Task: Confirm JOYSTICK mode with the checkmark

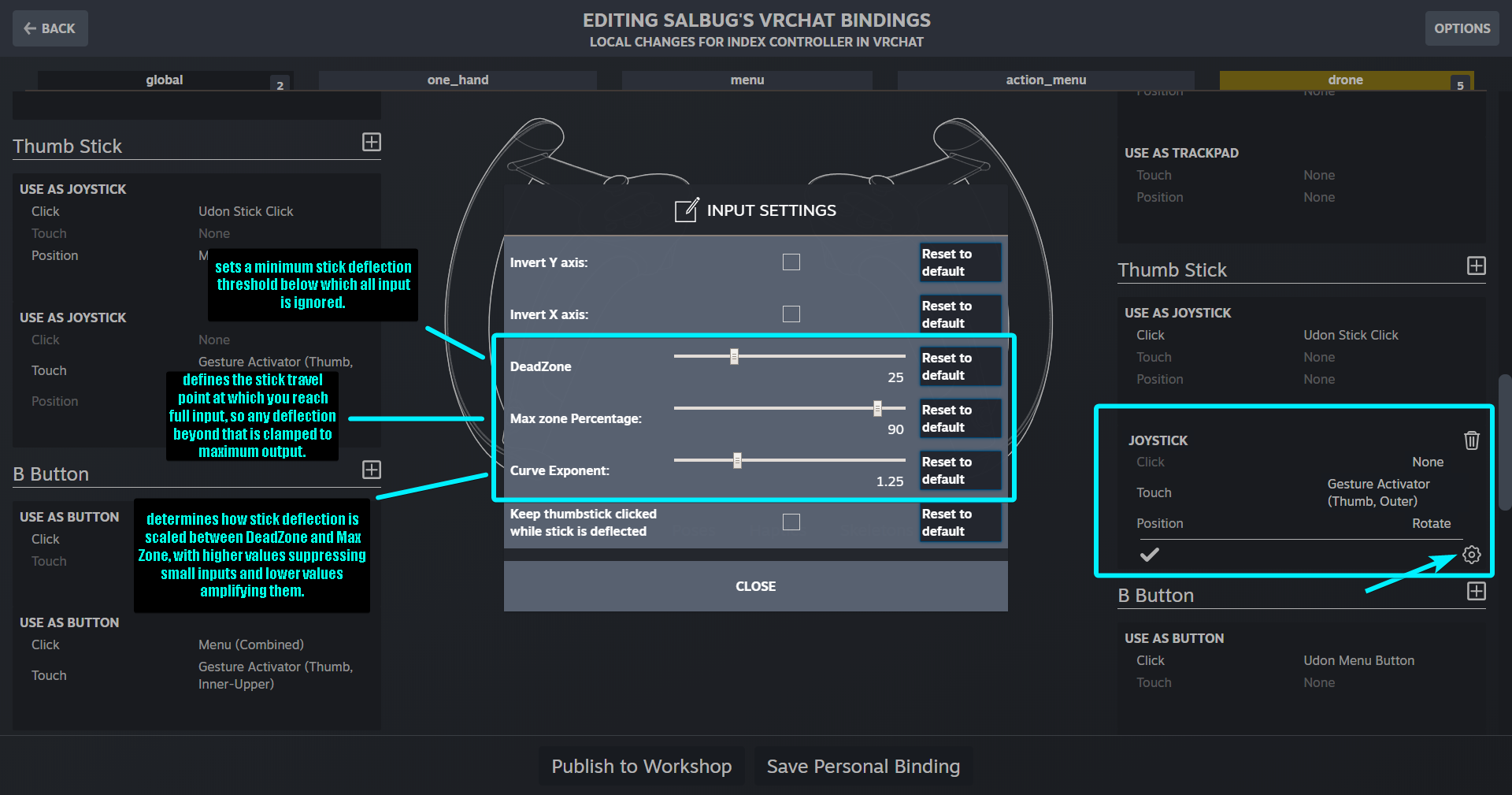Action: tap(1150, 555)
